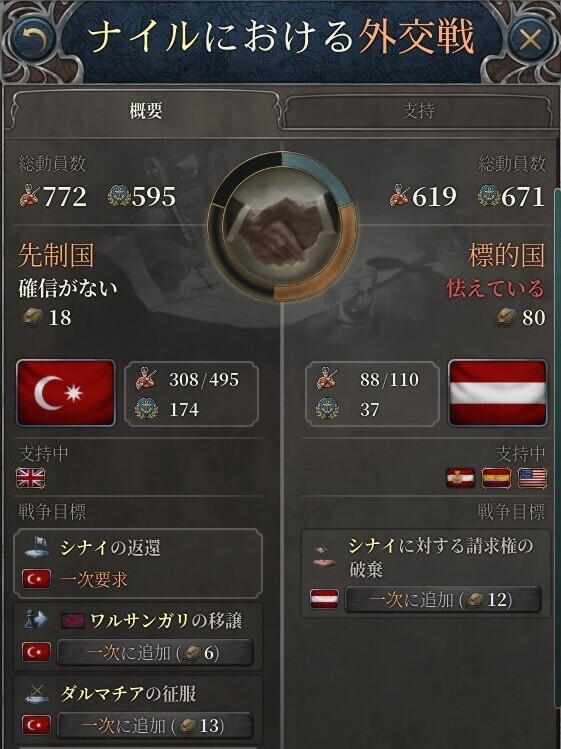The width and height of the screenshot is (561, 749).
Task: Click the シナイの返還 war goal icon
Action: tap(37, 547)
